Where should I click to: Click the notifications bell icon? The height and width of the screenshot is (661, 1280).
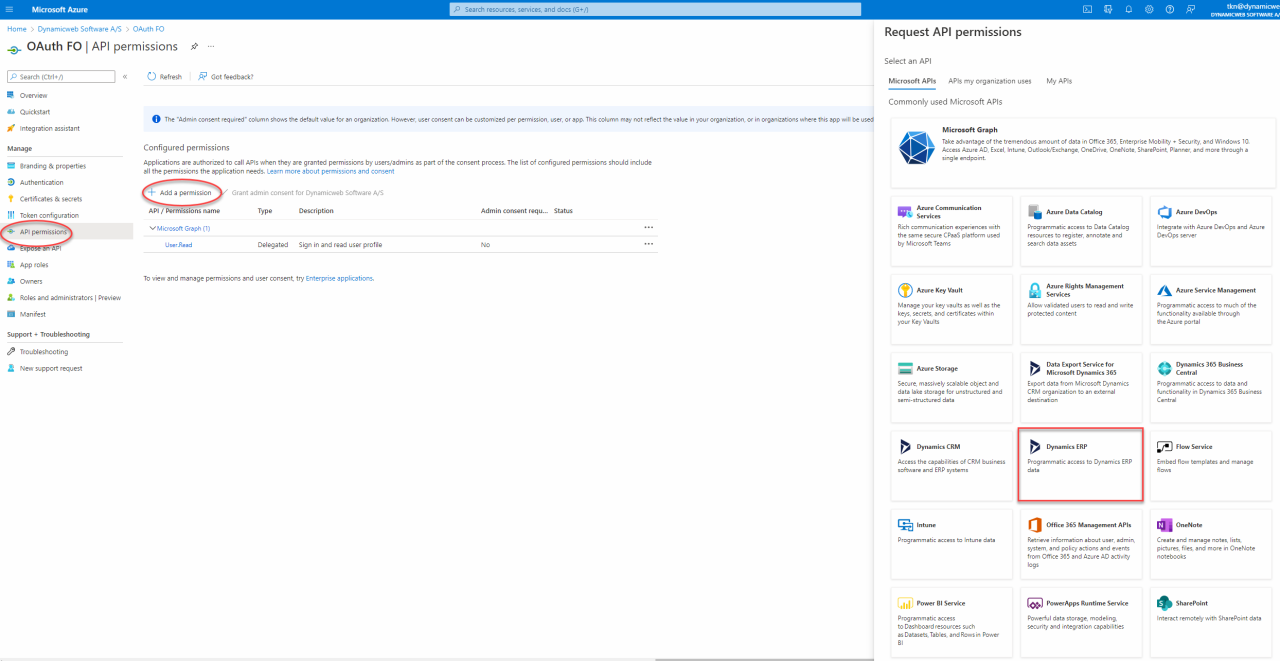pyautogui.click(x=1128, y=9)
